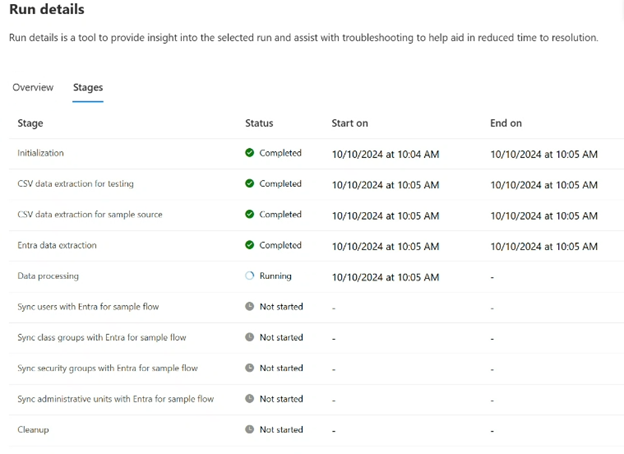Viewport: 624px width, 454px height.
Task: Click the Running spinner for Data processing
Action: (250, 276)
